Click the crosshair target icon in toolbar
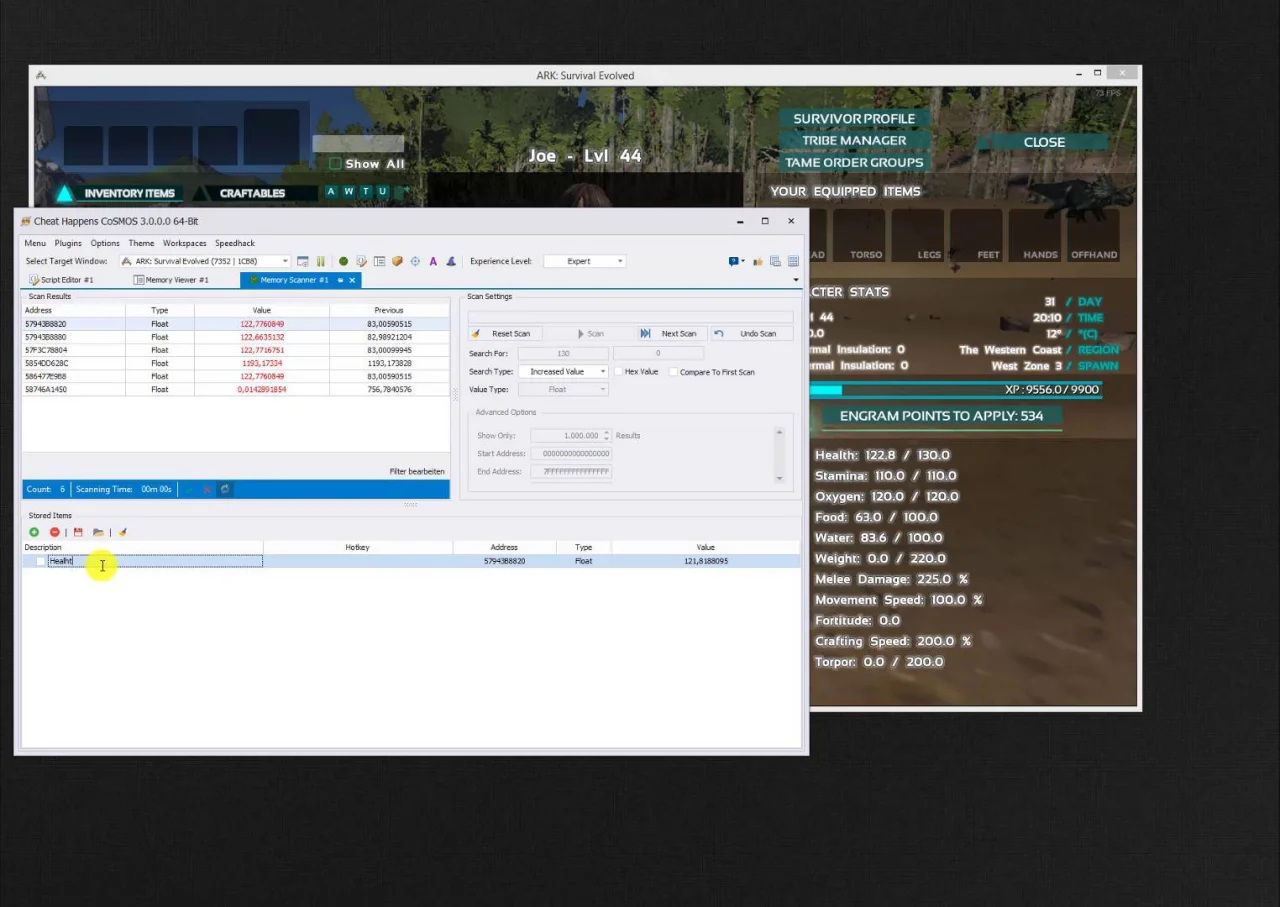Screen dimensions: 1280x907 [x=415, y=261]
